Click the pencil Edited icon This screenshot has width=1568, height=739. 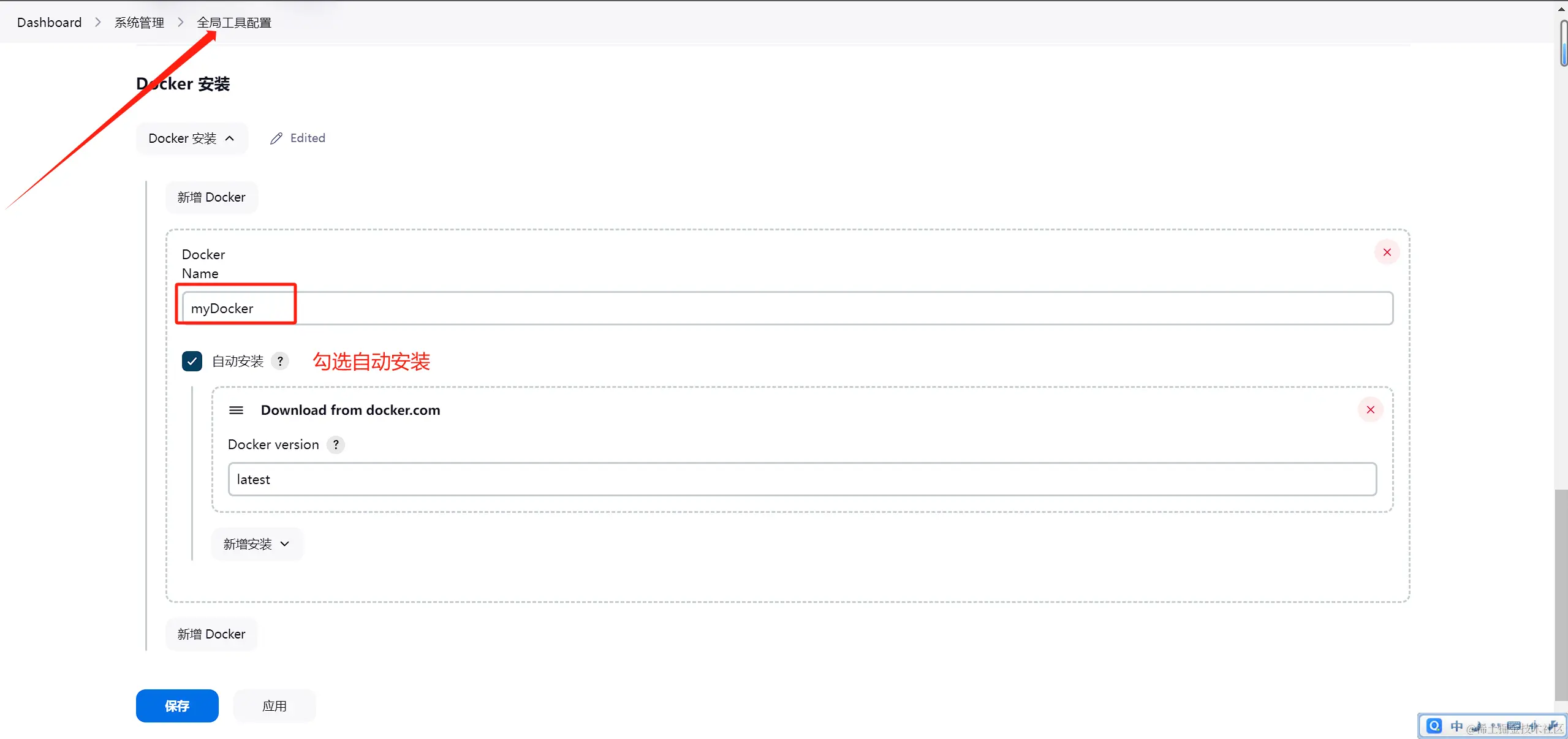[x=276, y=138]
